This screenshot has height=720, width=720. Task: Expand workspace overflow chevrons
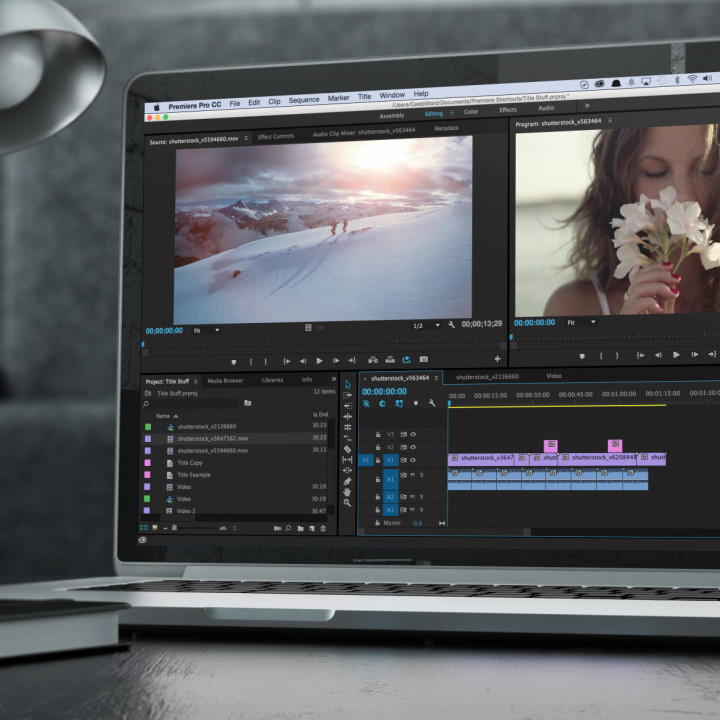(x=587, y=106)
